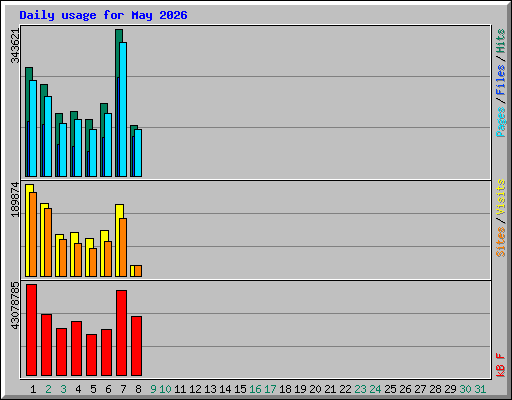Click day 12 on the x-axis
512x400 pixels.
click(x=195, y=389)
